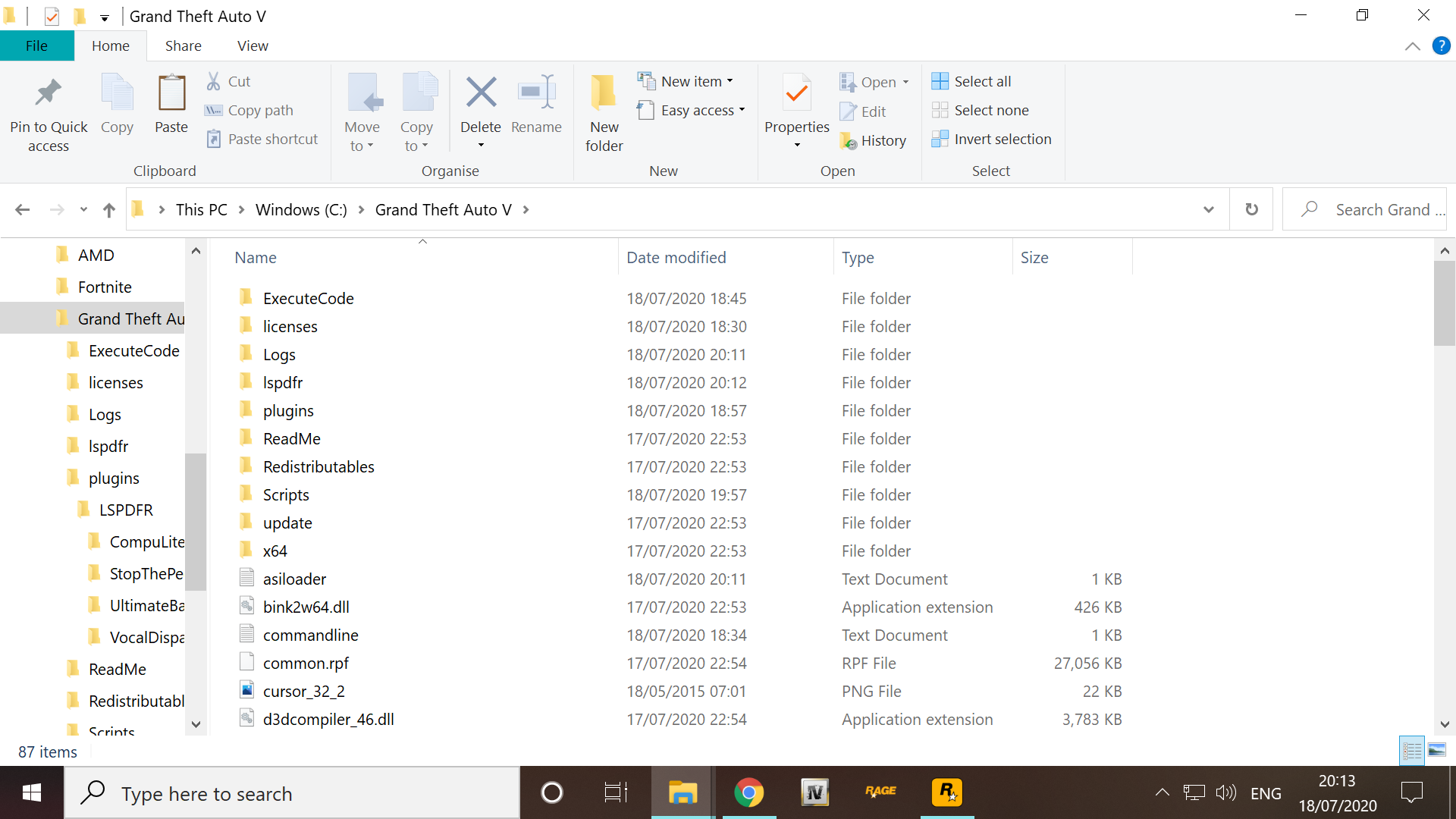Switch to large icons view toggle
Screen dimensions: 1456x819
click(1437, 751)
